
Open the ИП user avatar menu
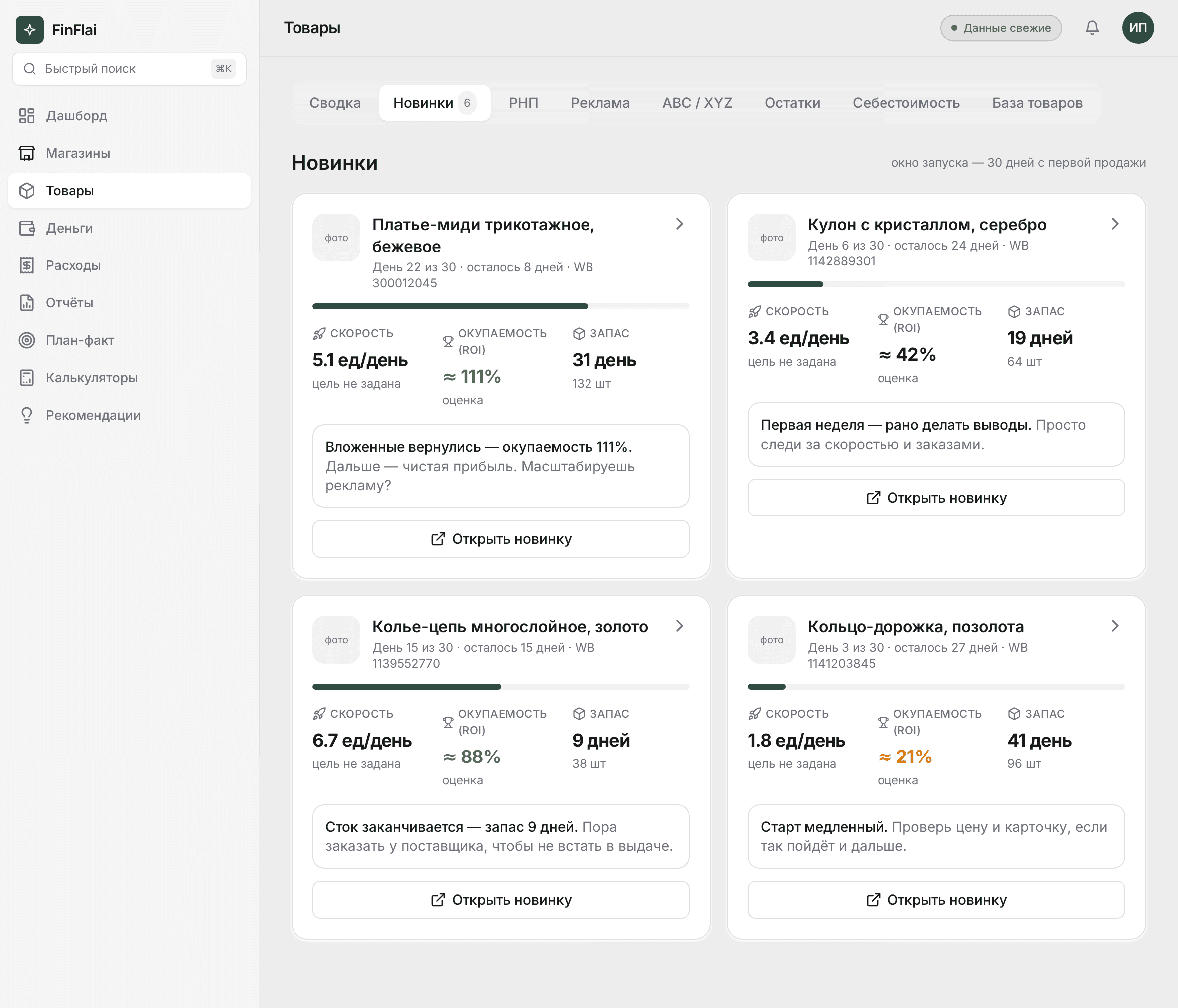coord(1137,28)
